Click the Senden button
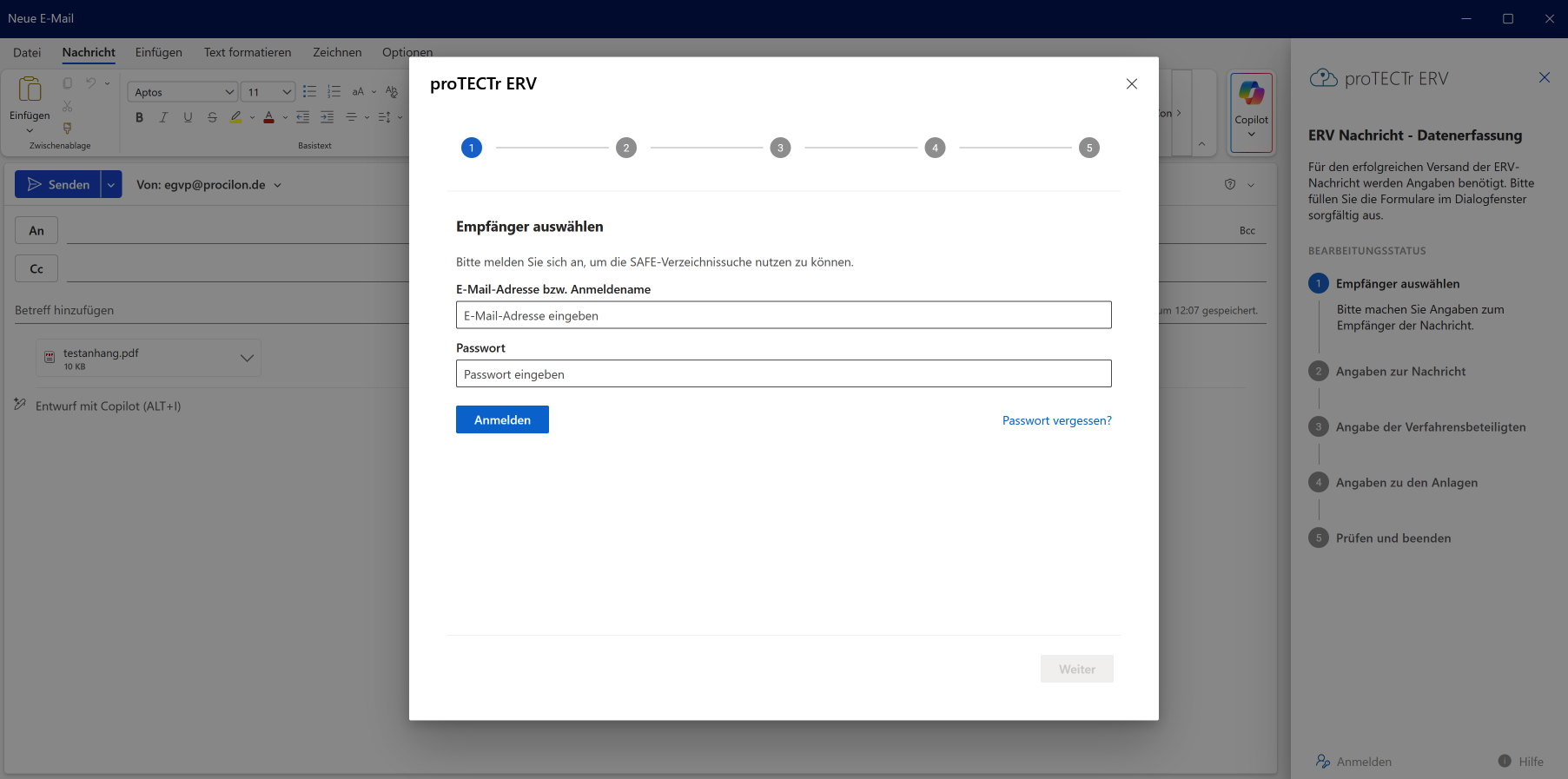The width and height of the screenshot is (1568, 779). [x=58, y=185]
